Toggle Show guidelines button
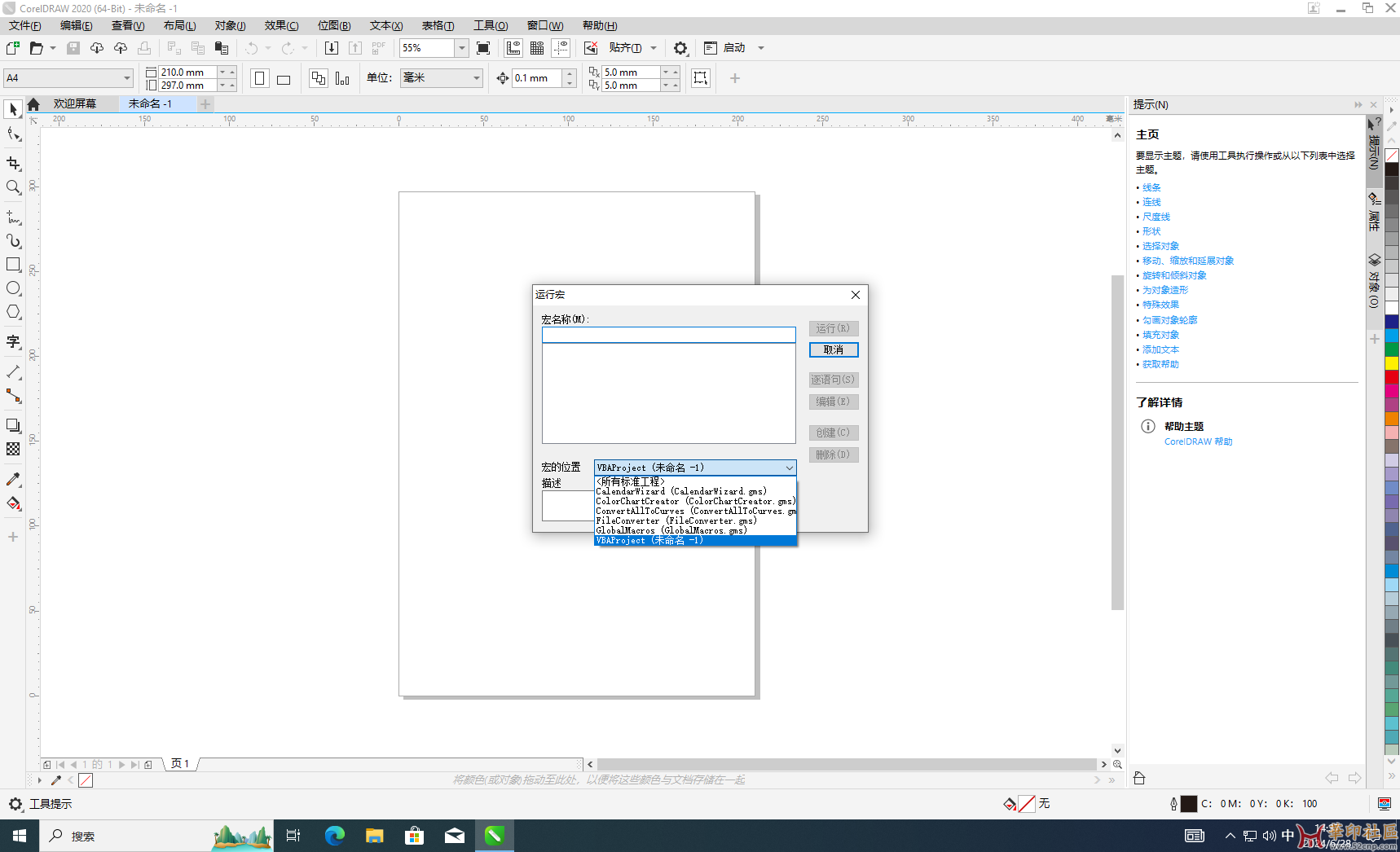The image size is (1400, 852). [x=561, y=48]
